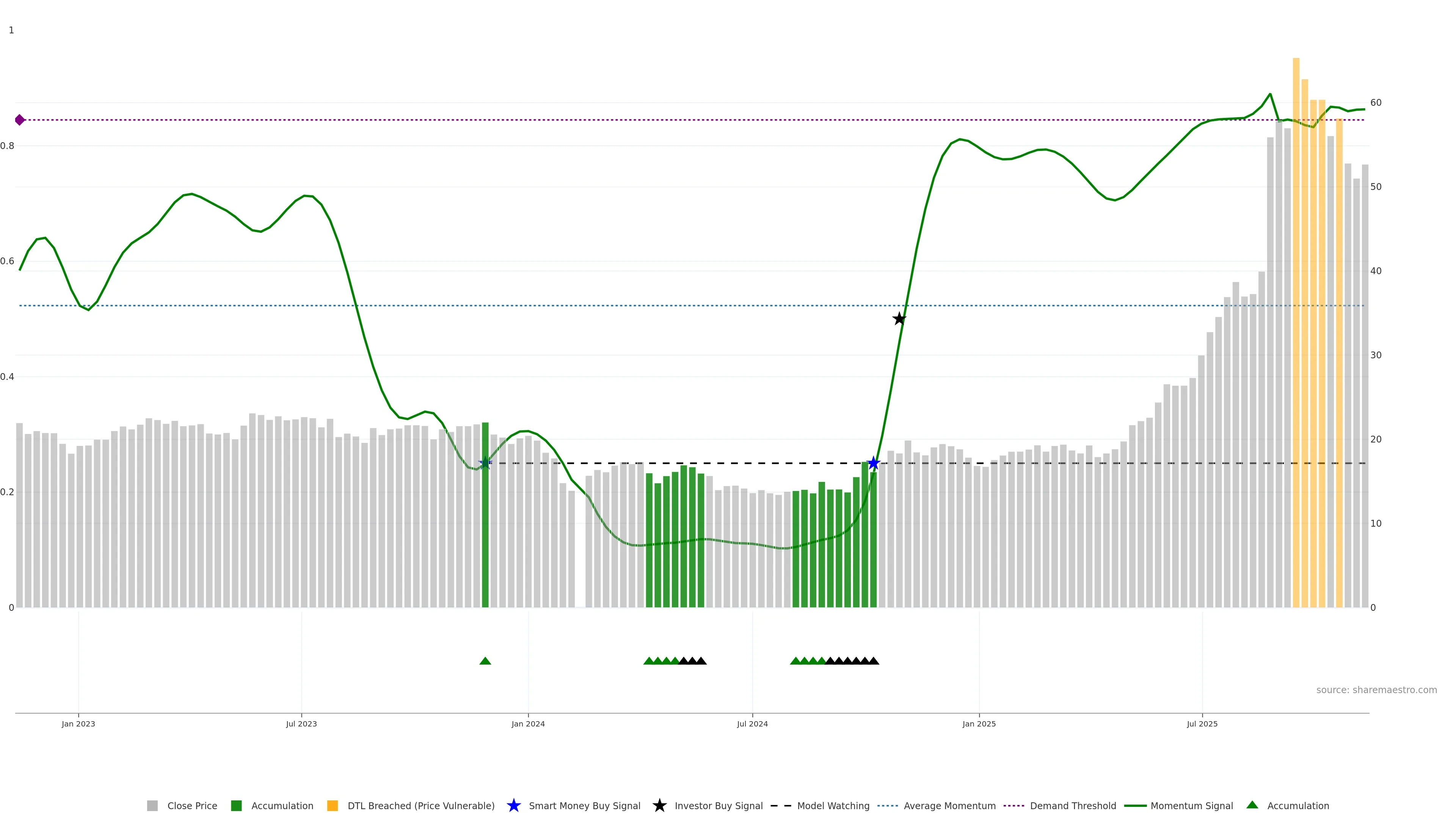The image size is (1456, 819).
Task: Click the orange DTL Breached legend swatch
Action: point(333,805)
